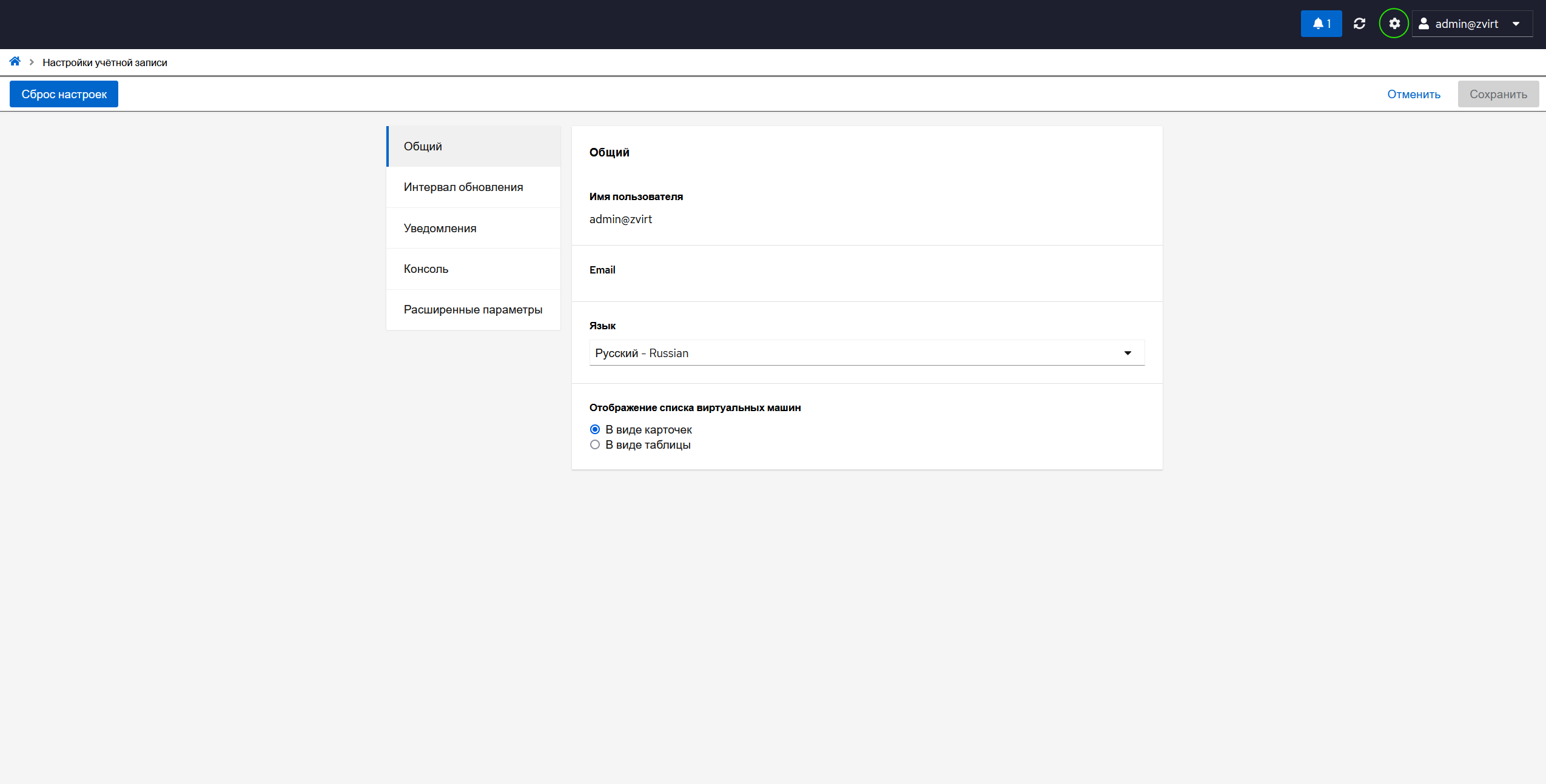Go to home via breadcrumb house icon
This screenshot has height=784, width=1546.
pyautogui.click(x=15, y=61)
